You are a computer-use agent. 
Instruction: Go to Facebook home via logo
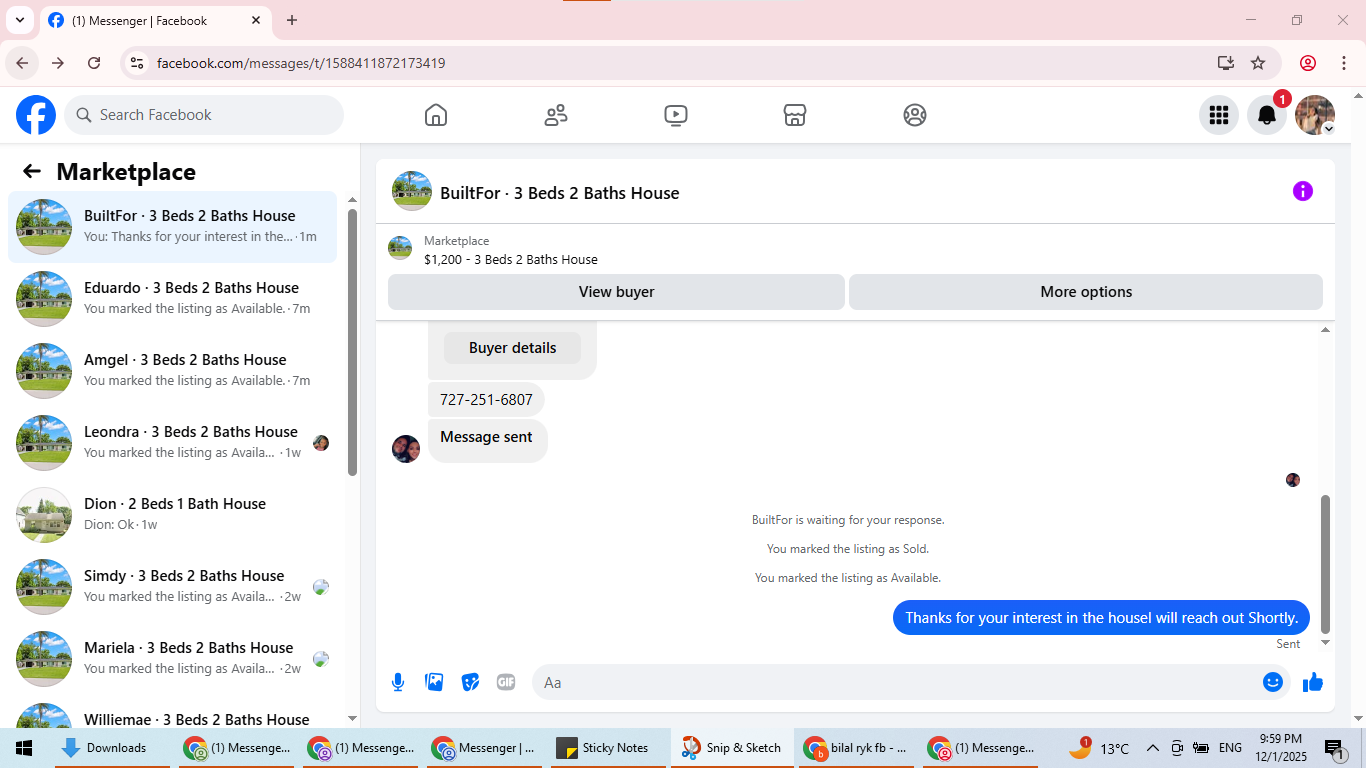tap(36, 115)
